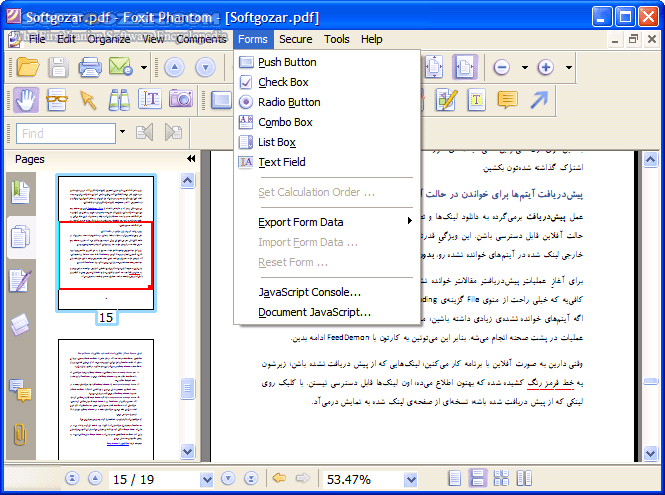Open the Layers side panel
Screen dimensions: 665x495
(20, 324)
